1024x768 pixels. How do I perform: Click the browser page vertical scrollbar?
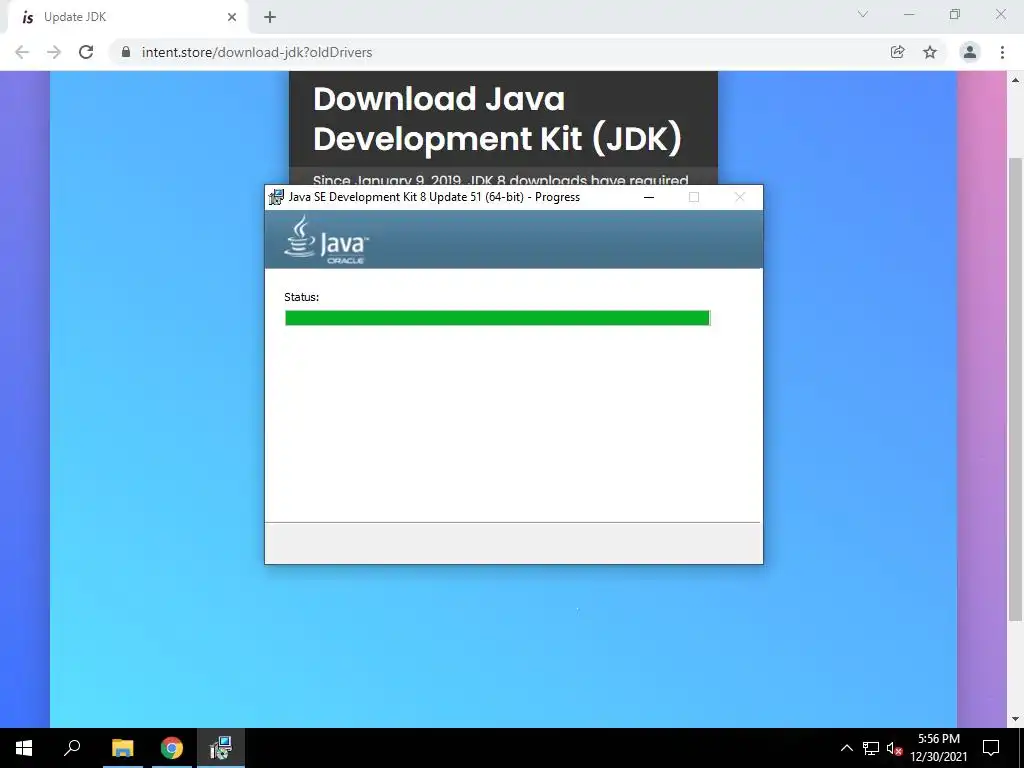click(1015, 389)
